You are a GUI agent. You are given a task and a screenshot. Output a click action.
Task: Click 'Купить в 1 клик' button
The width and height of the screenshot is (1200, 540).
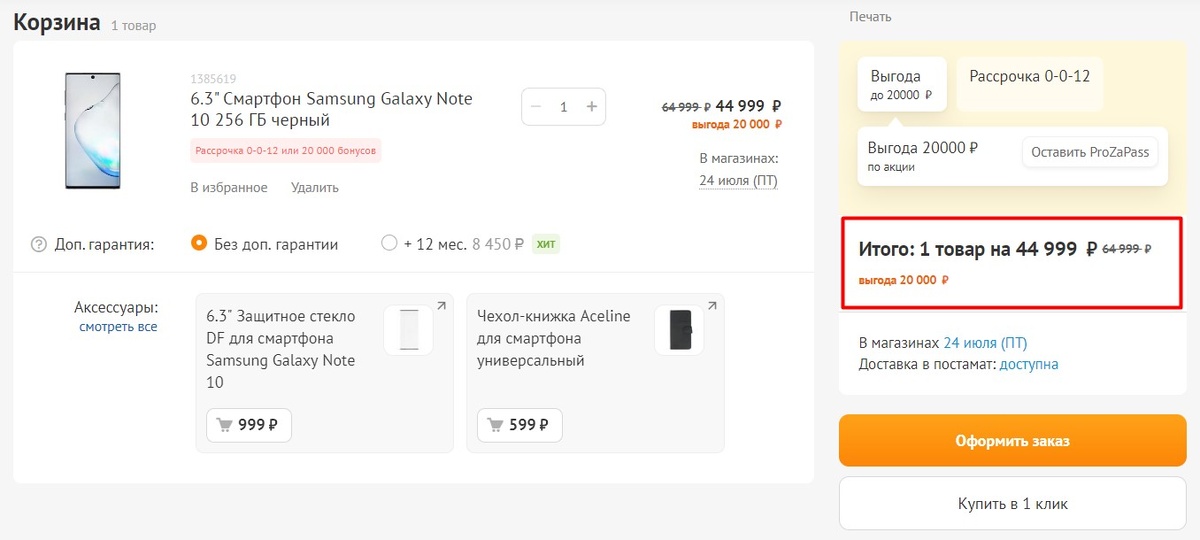click(x=1012, y=503)
